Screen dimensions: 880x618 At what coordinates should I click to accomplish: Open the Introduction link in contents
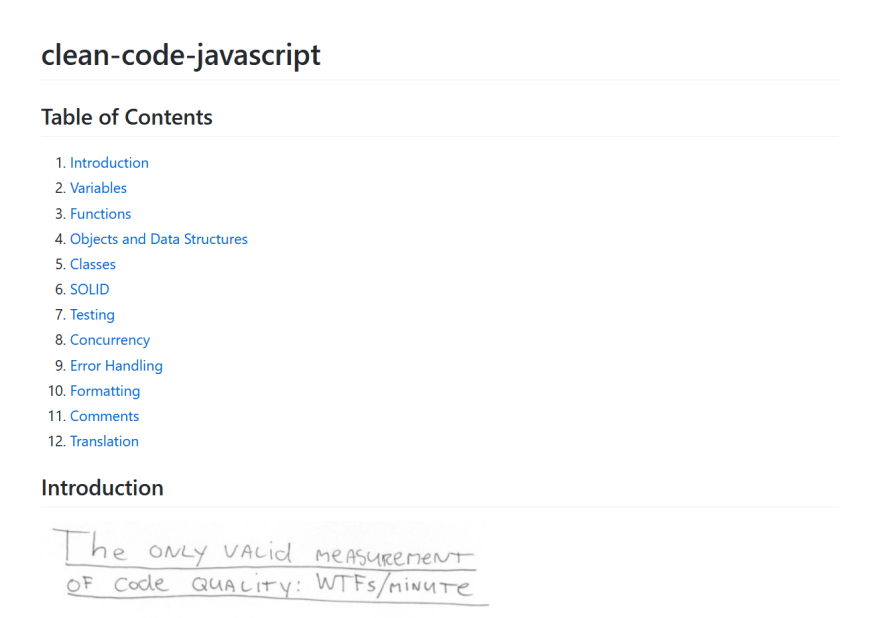point(109,163)
